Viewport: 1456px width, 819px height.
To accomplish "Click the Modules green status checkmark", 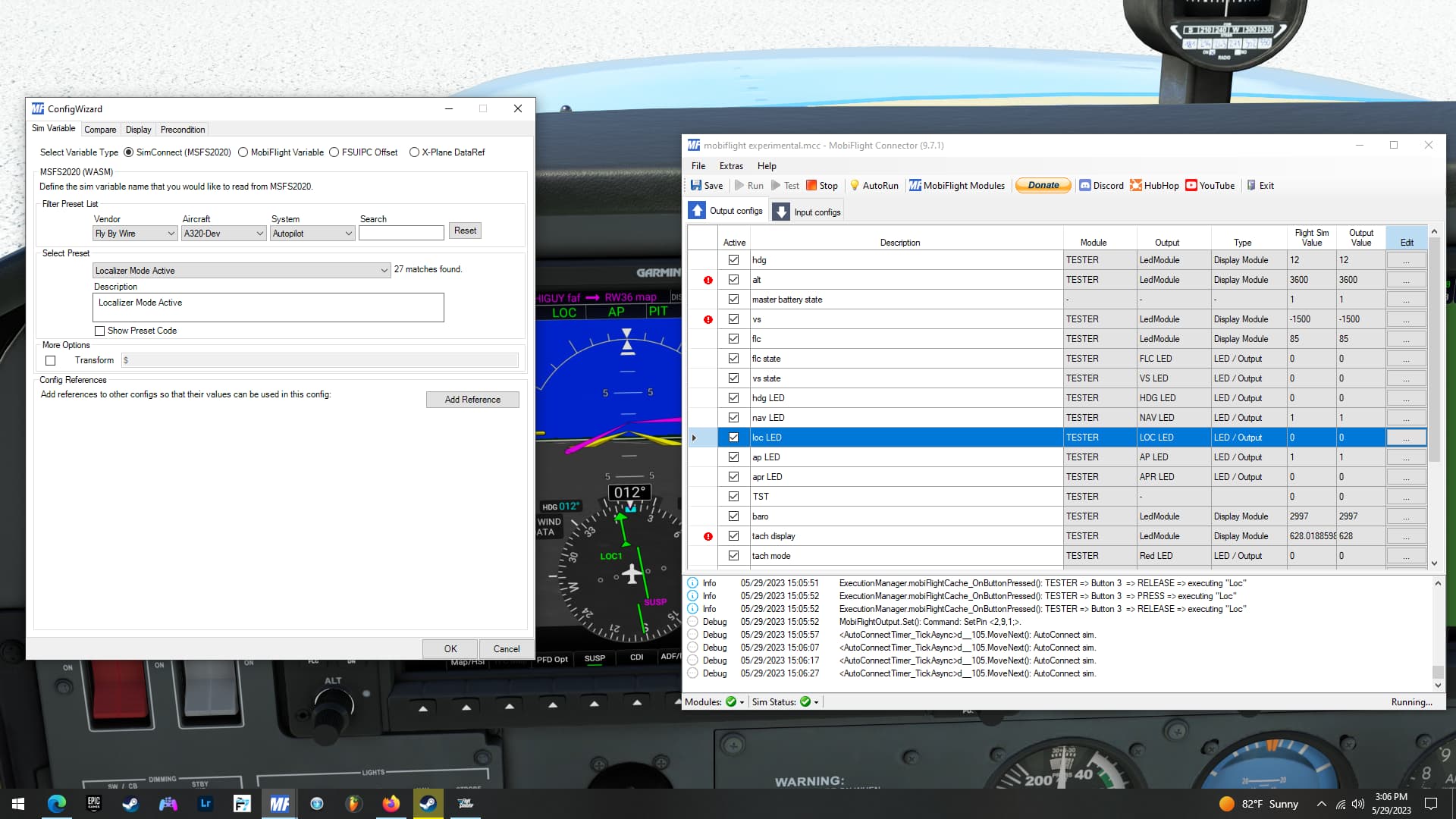I will point(731,701).
